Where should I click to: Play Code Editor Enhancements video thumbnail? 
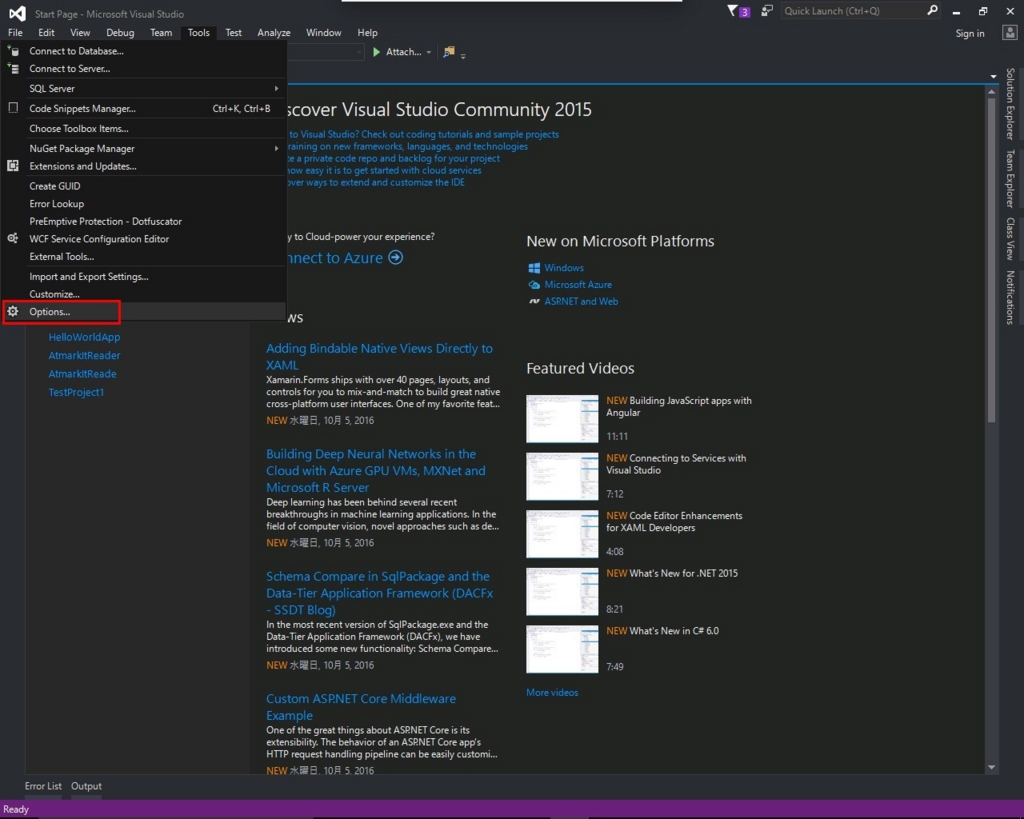coord(562,534)
